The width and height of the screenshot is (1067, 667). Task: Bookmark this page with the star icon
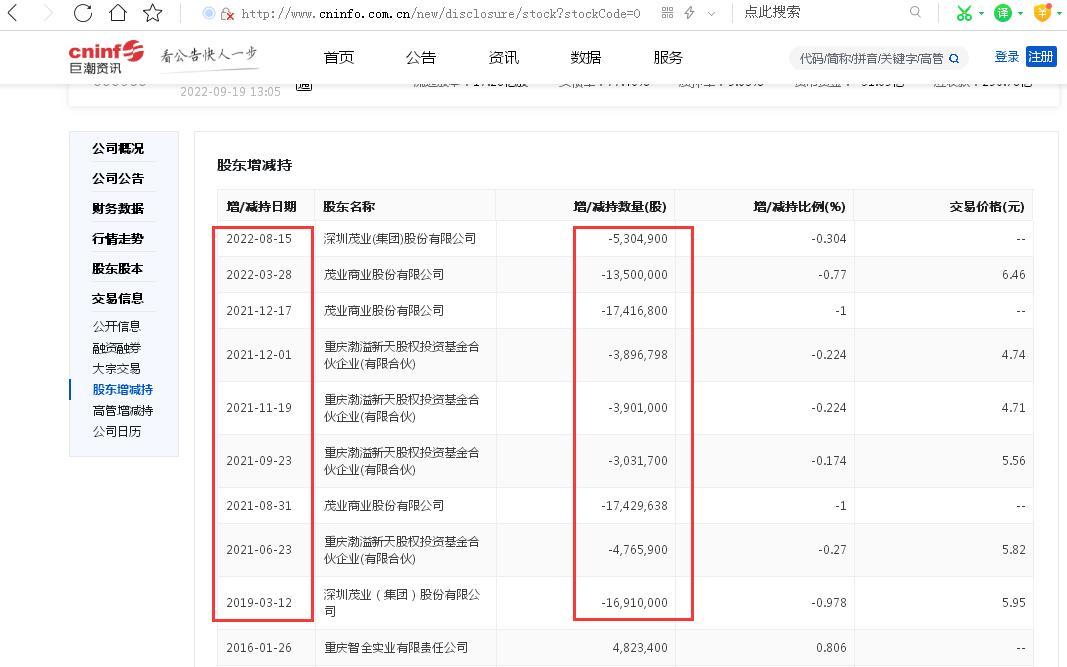[153, 12]
